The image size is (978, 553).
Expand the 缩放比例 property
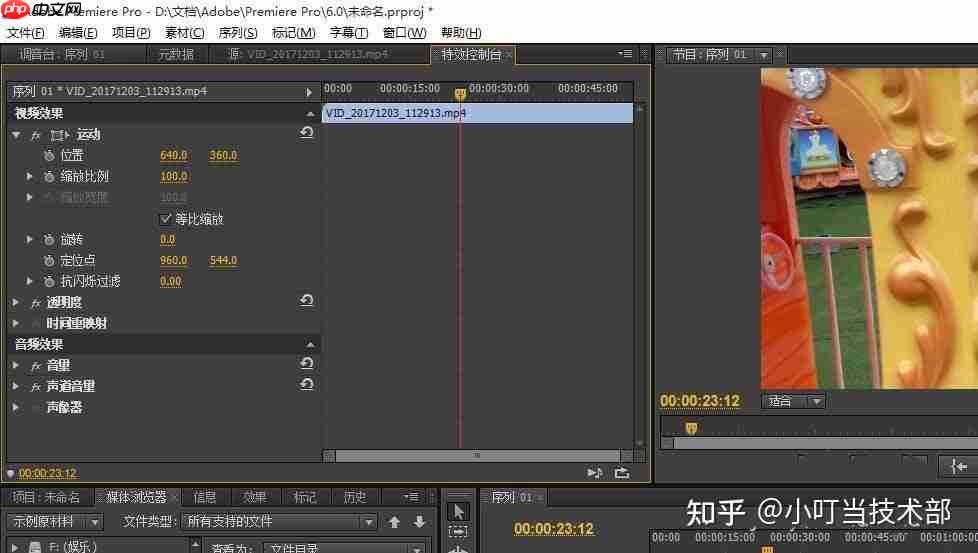29,176
